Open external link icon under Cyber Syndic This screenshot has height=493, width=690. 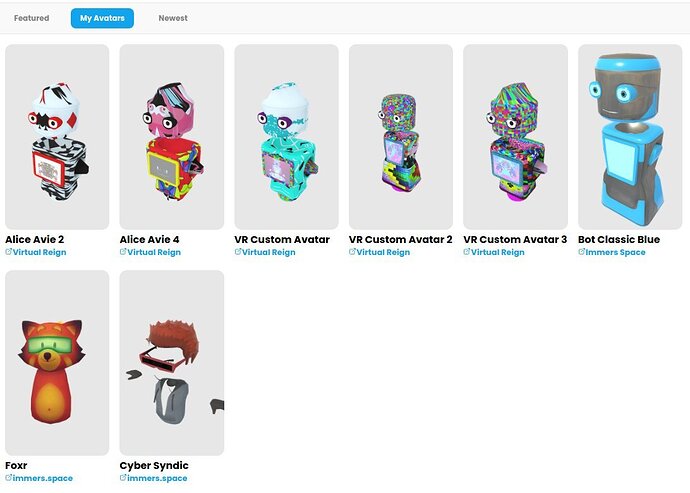click(x=123, y=478)
